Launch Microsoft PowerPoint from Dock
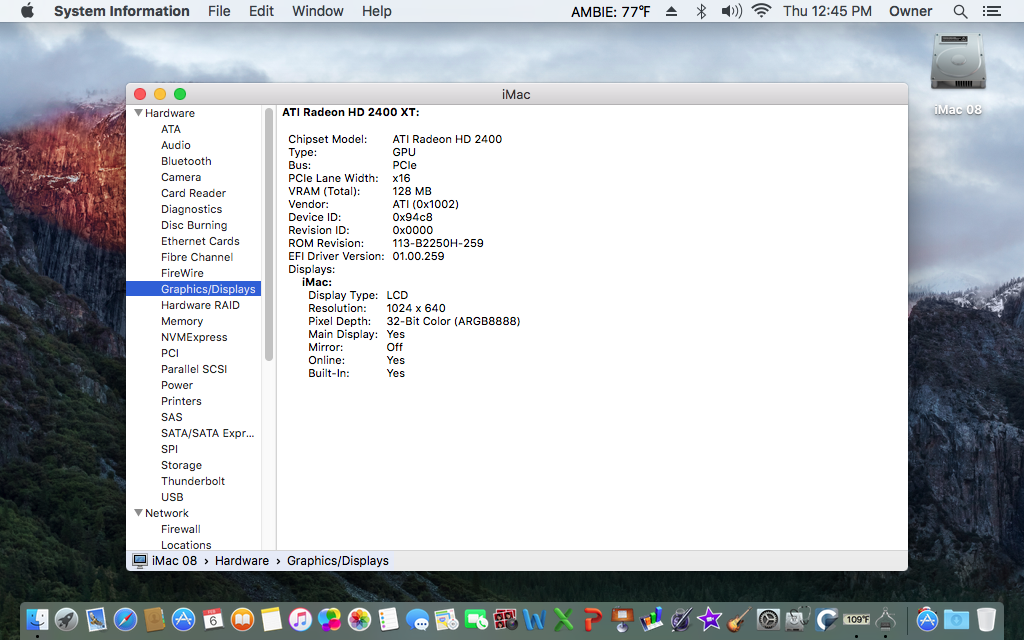This screenshot has height=640, width=1024. click(593, 619)
